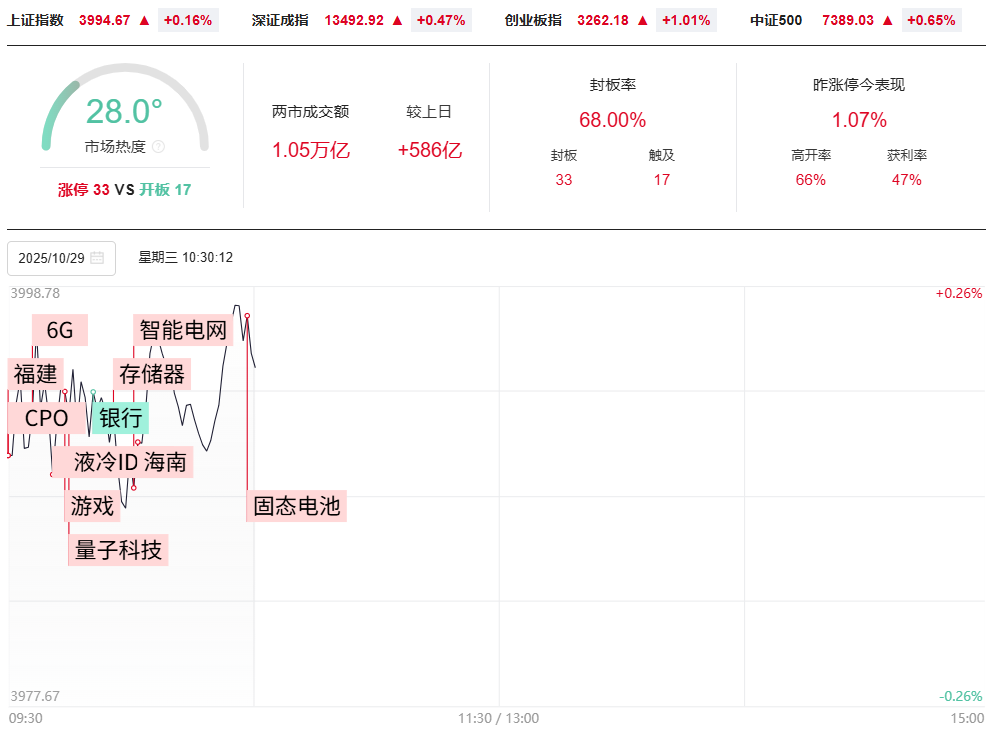The image size is (997, 738).
Task: Click the 量子科技 sector label
Action: coord(118,549)
